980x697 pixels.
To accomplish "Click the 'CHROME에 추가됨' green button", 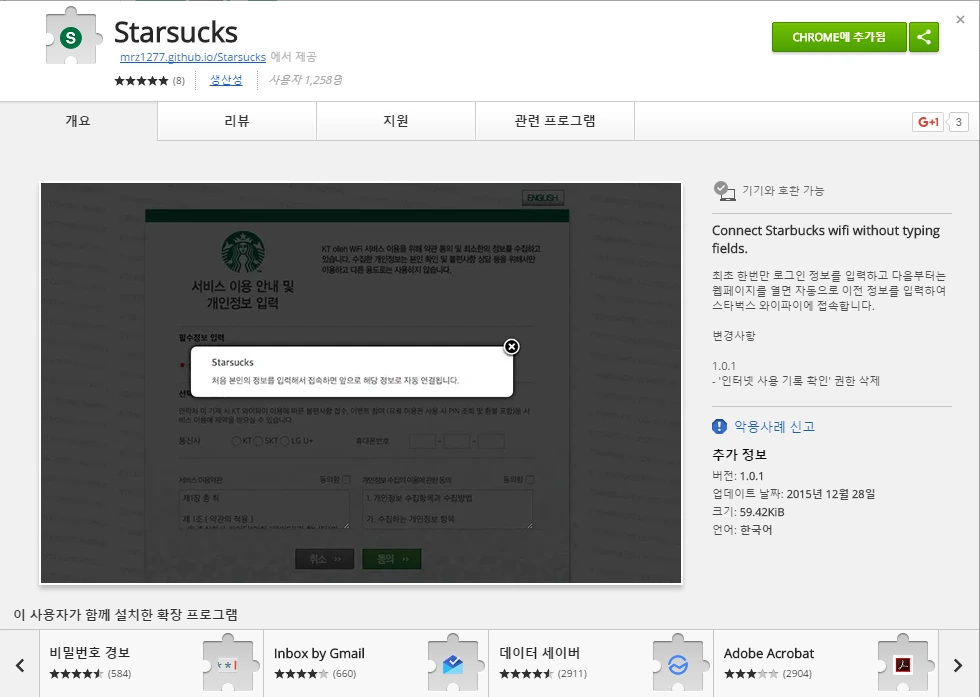I will [839, 38].
